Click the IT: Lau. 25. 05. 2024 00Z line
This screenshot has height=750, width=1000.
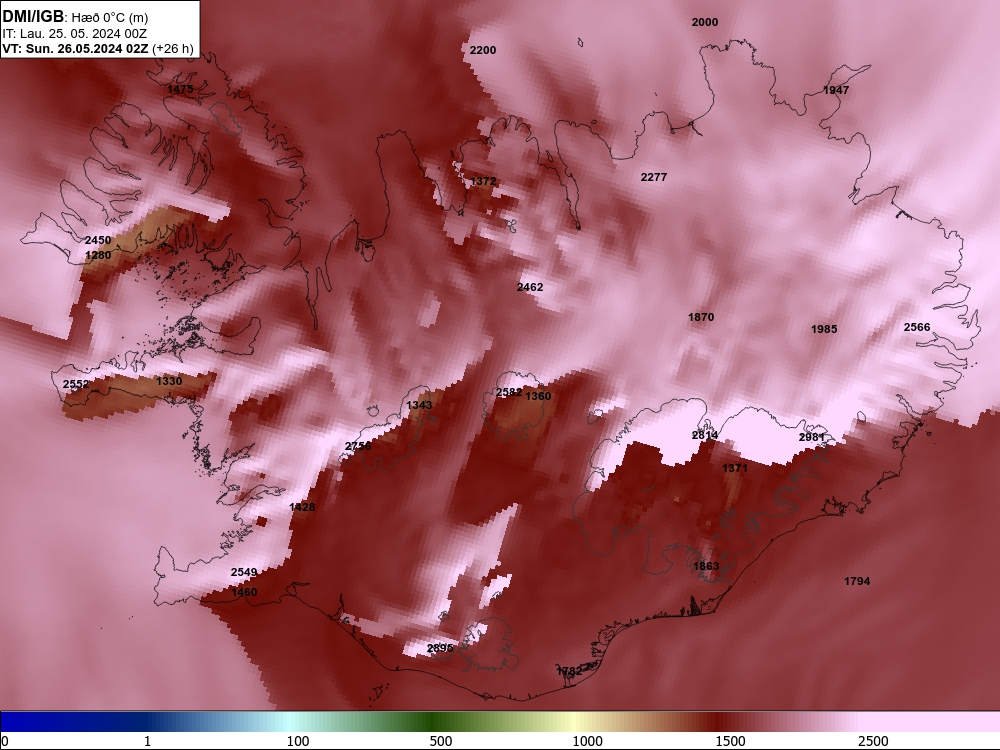75,34
